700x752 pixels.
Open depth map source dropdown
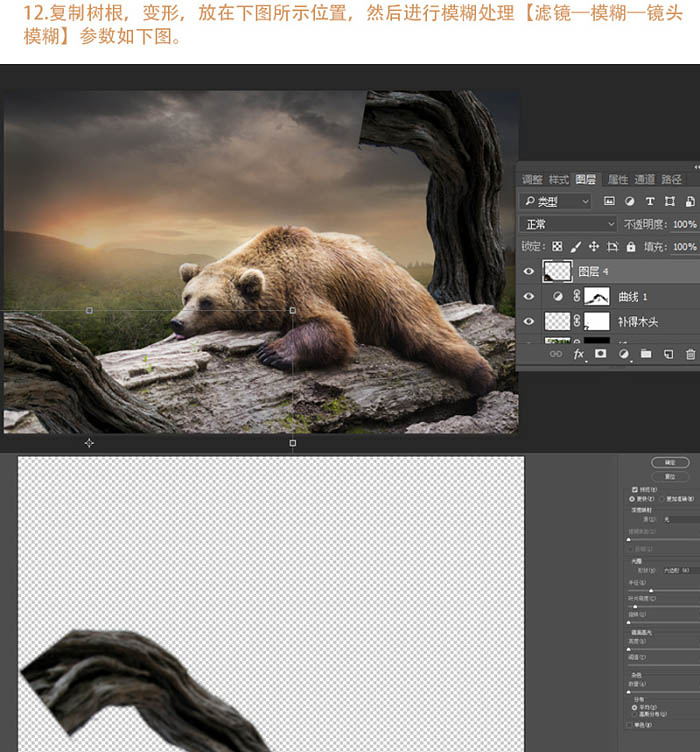681,519
